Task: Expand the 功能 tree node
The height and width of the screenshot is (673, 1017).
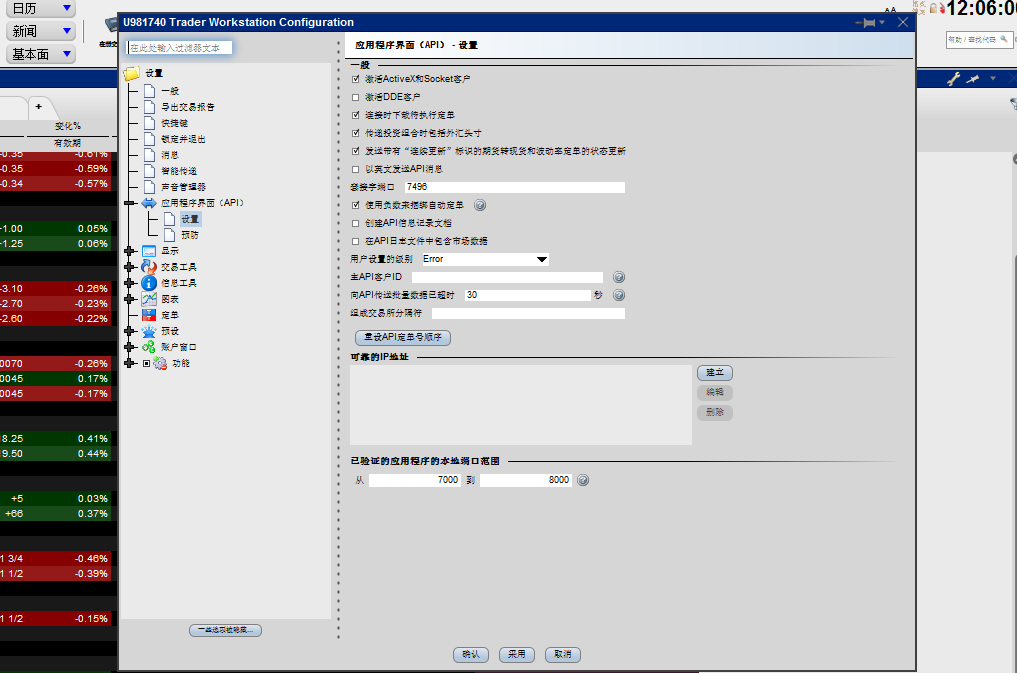Action: click(x=130, y=363)
